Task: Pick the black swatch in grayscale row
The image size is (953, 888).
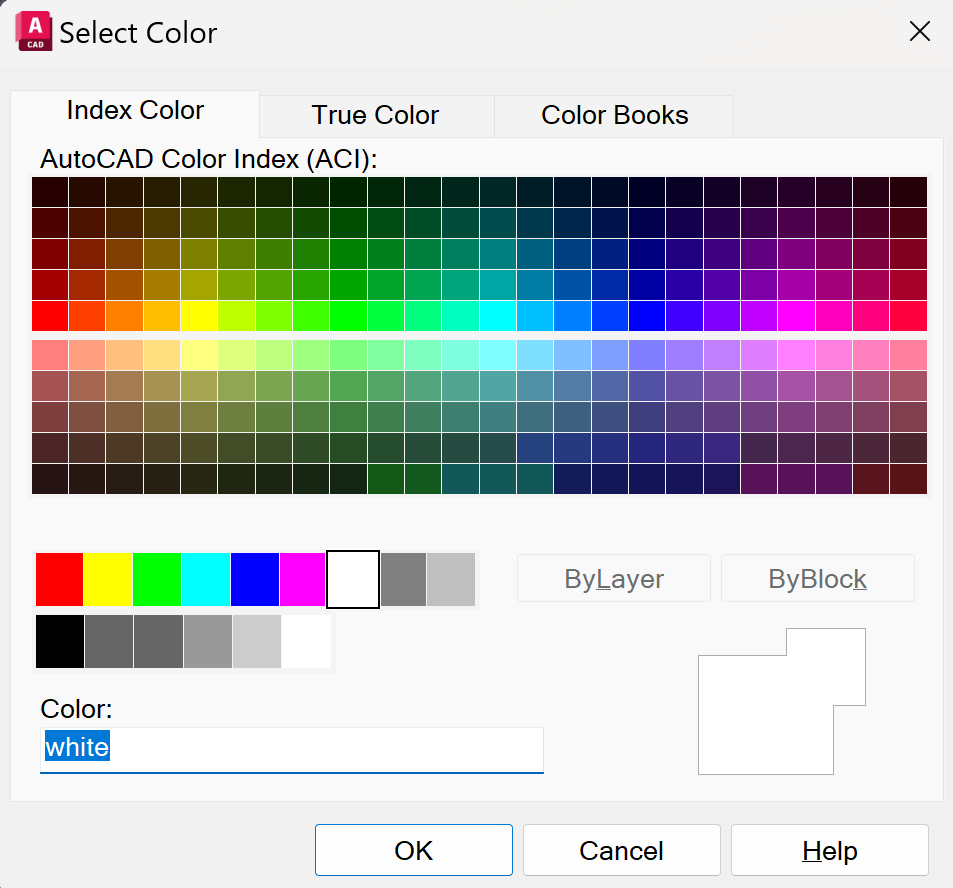Action: point(60,641)
